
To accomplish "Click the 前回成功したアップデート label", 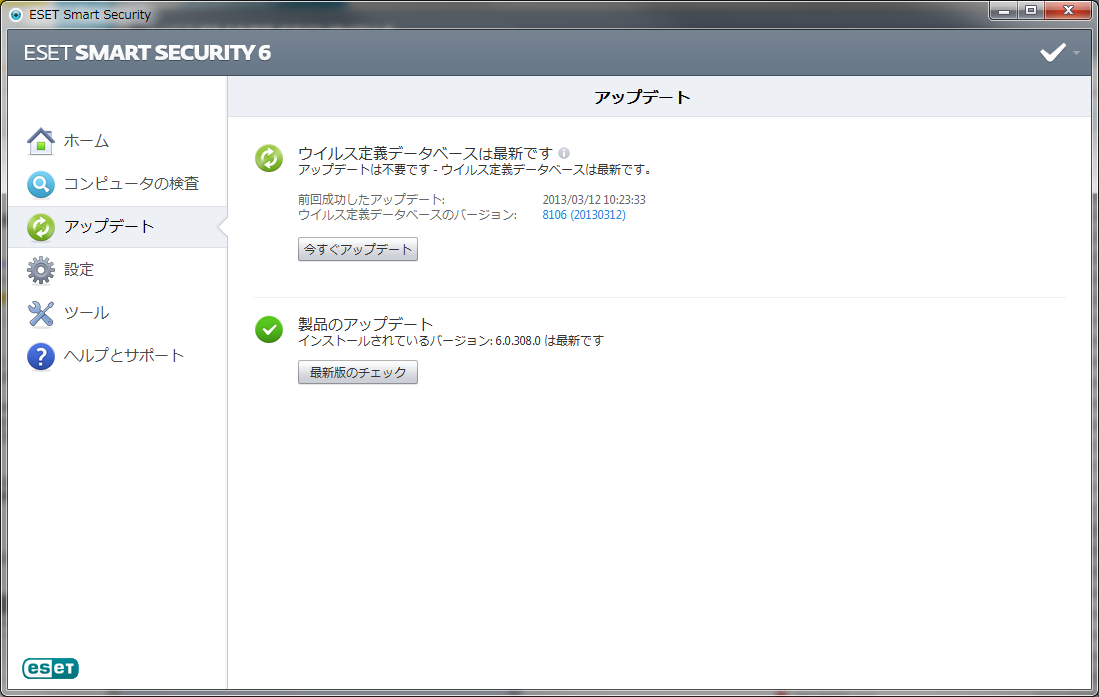I will click(371, 200).
